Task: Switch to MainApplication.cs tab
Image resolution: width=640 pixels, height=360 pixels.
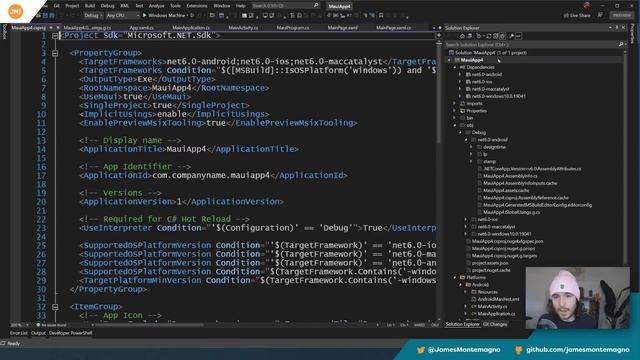Action: [x=191, y=28]
